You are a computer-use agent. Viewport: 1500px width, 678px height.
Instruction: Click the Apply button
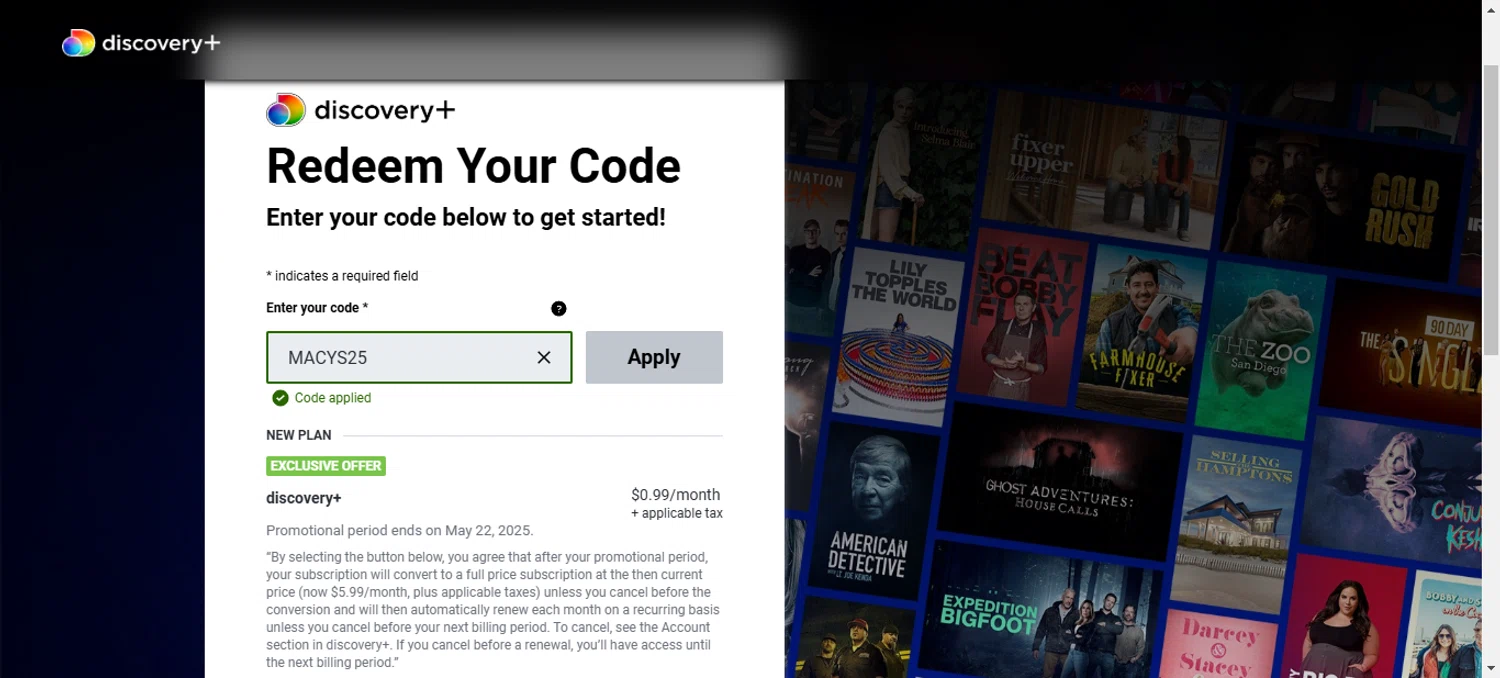point(654,357)
